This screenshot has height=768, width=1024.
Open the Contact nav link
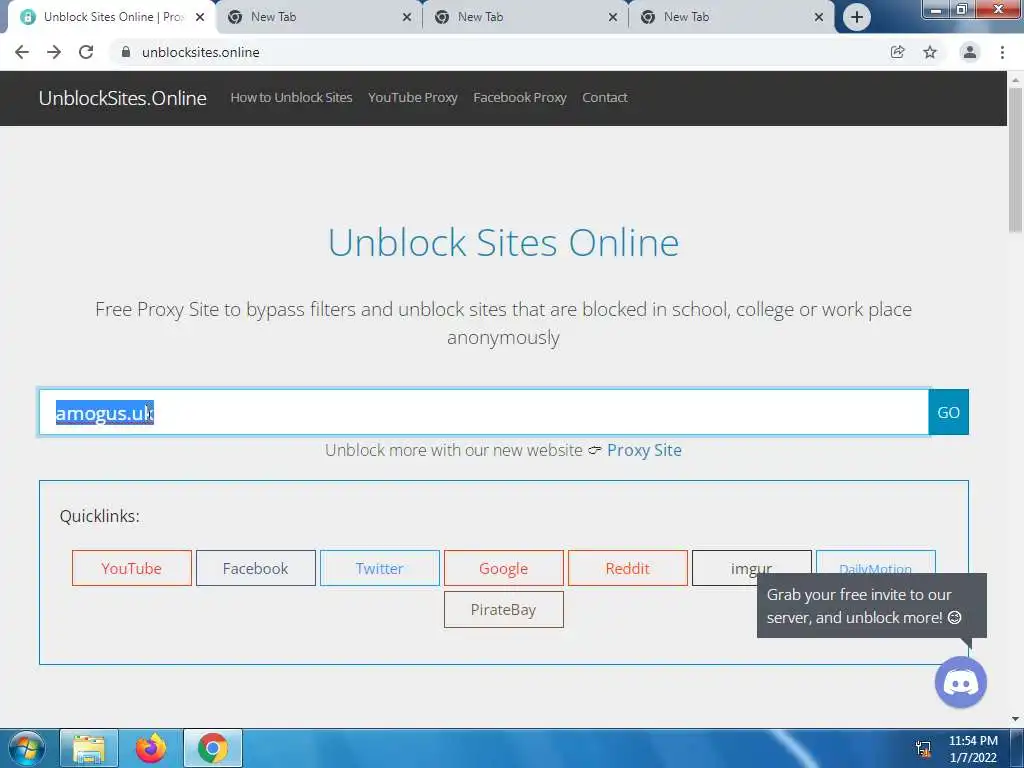[x=605, y=98]
